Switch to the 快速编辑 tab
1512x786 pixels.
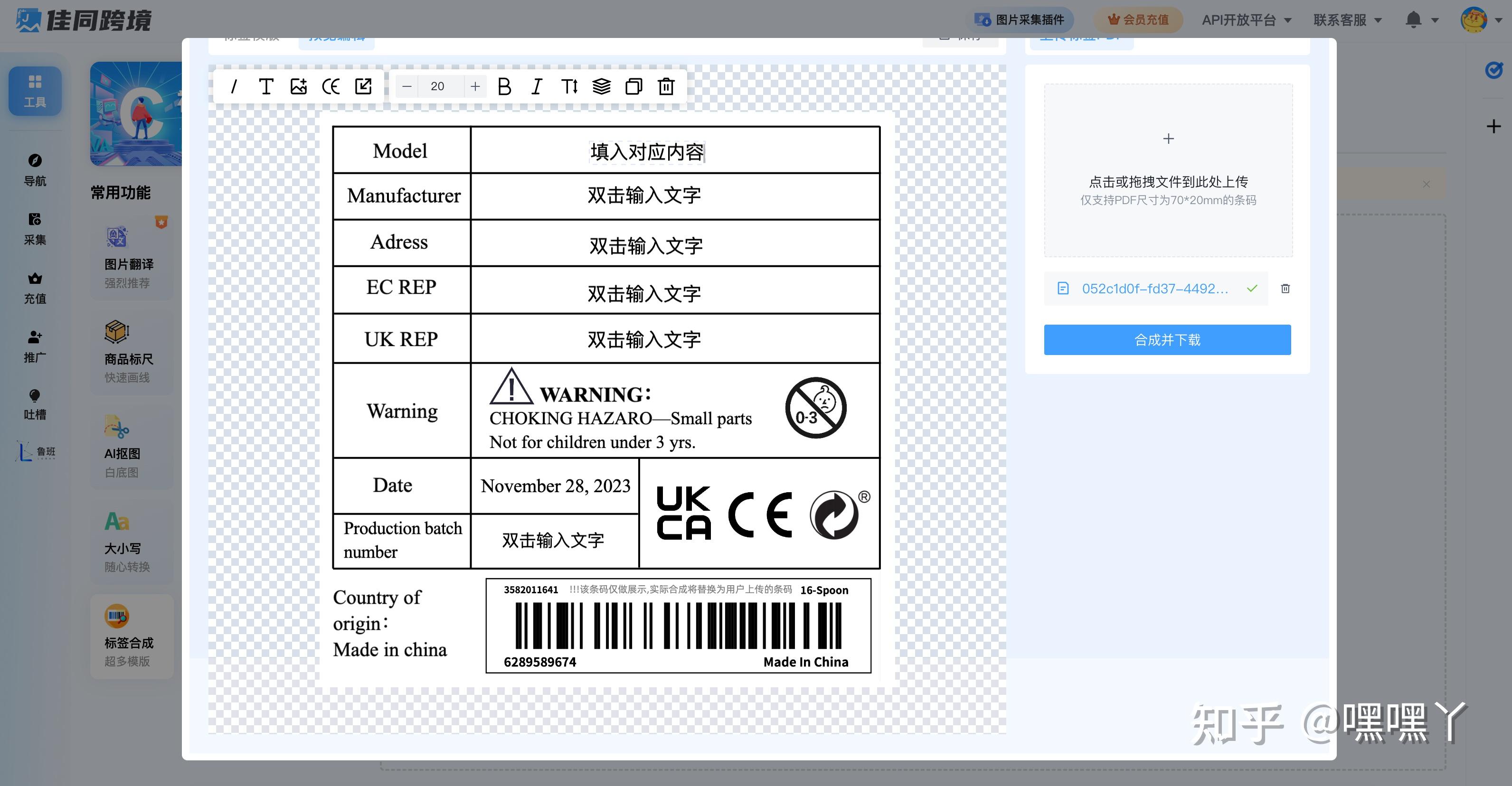coord(336,37)
